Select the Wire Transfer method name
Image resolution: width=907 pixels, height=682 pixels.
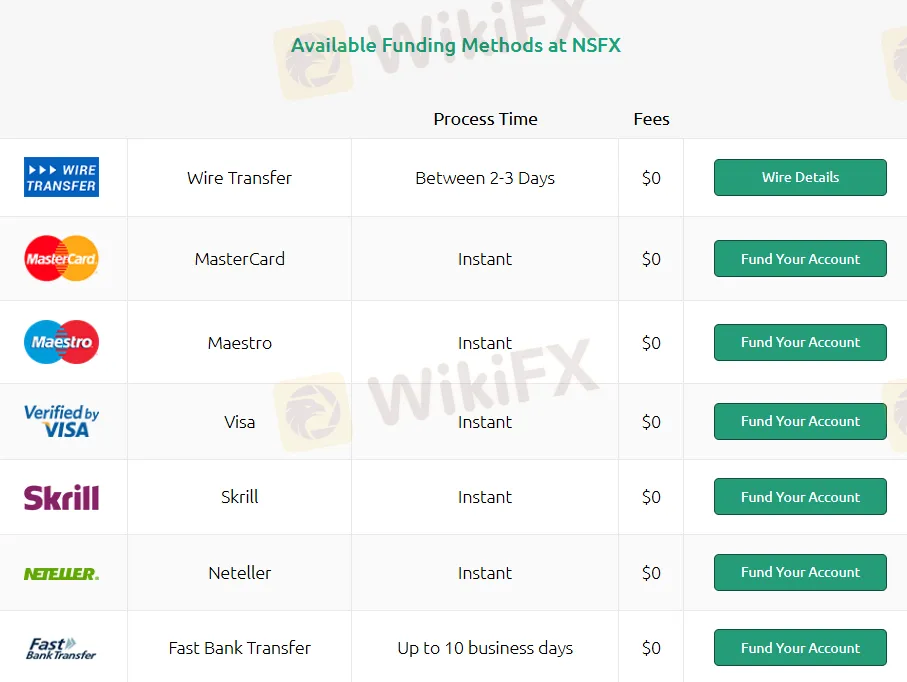(239, 178)
